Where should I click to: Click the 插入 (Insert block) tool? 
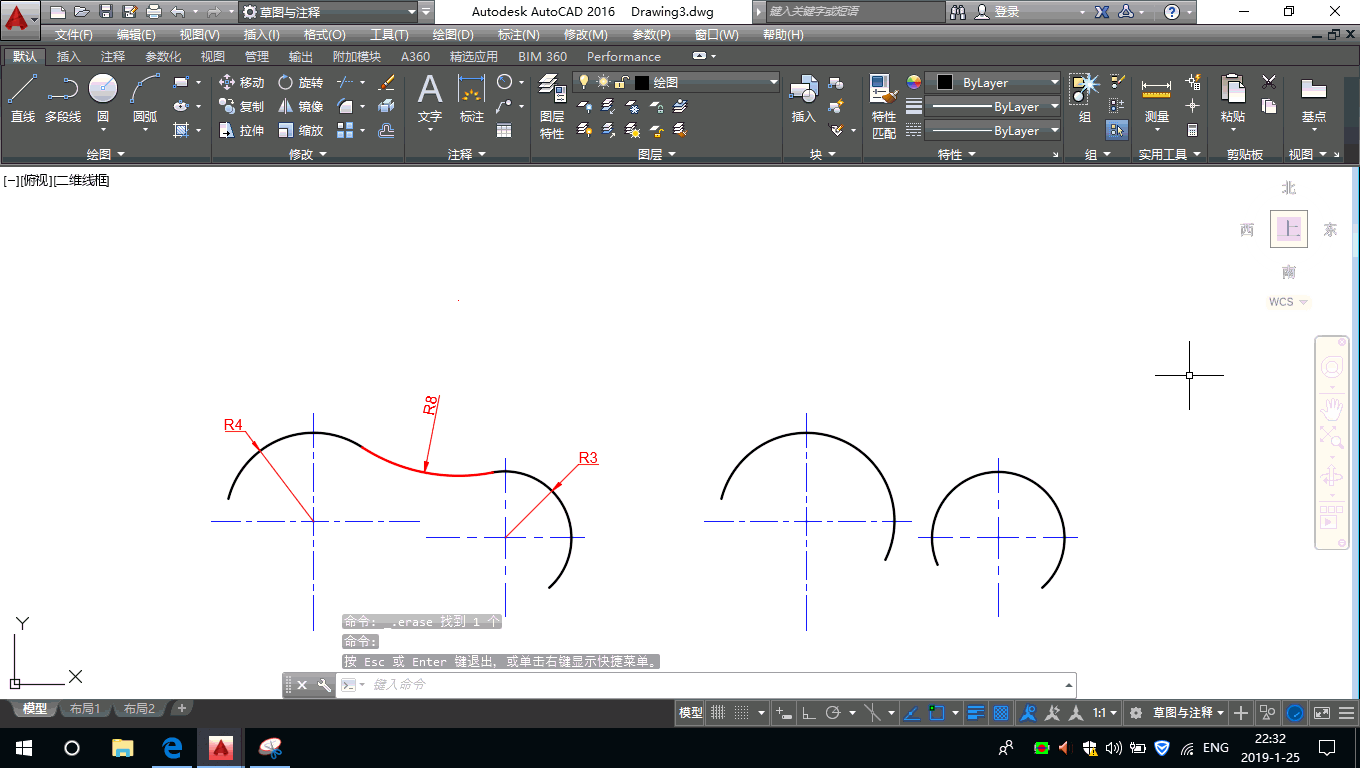click(804, 98)
